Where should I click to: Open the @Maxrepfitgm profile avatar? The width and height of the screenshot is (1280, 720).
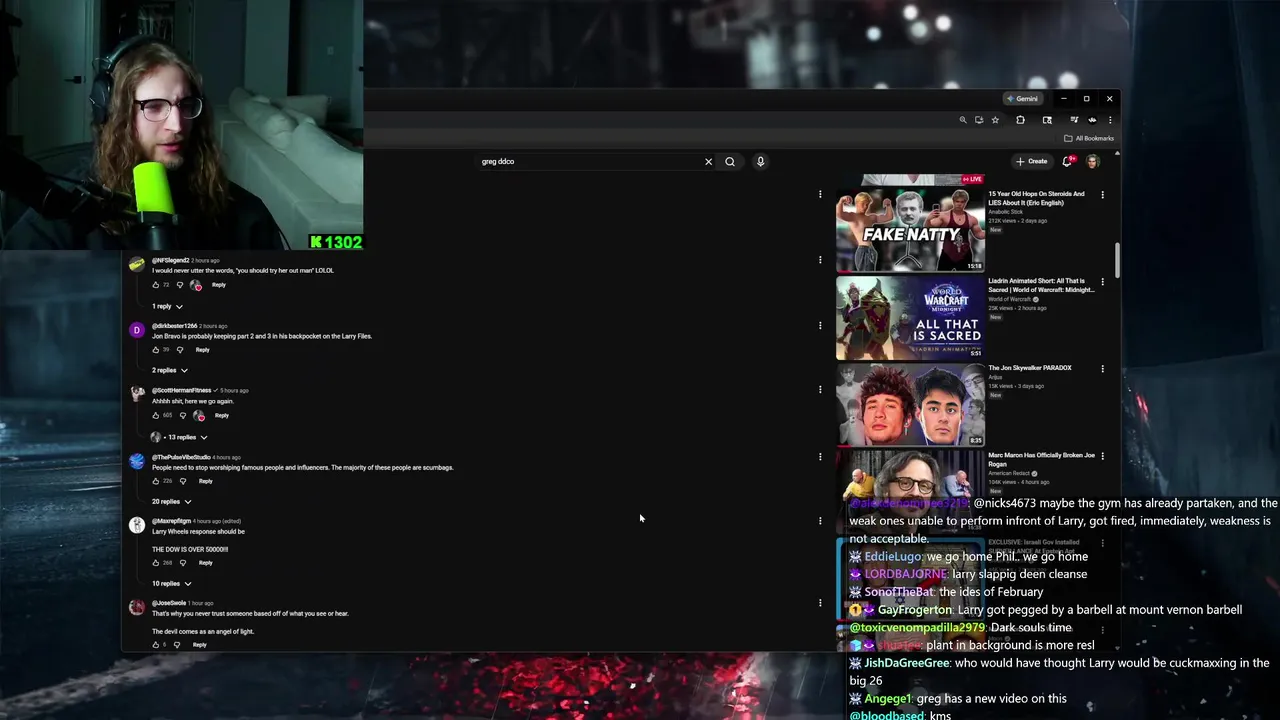coord(137,526)
